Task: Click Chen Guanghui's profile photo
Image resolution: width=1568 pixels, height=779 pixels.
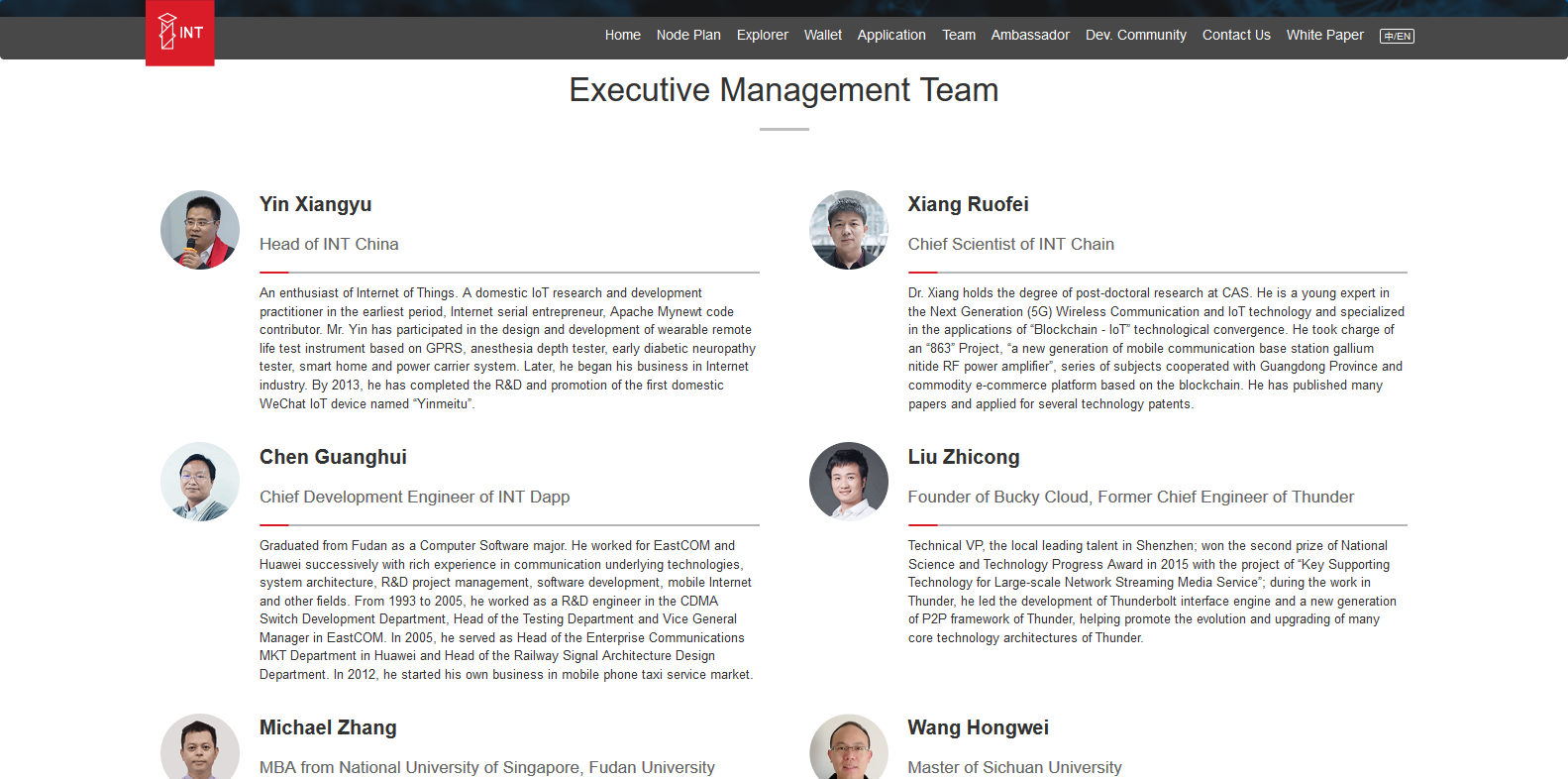Action: pos(200,482)
